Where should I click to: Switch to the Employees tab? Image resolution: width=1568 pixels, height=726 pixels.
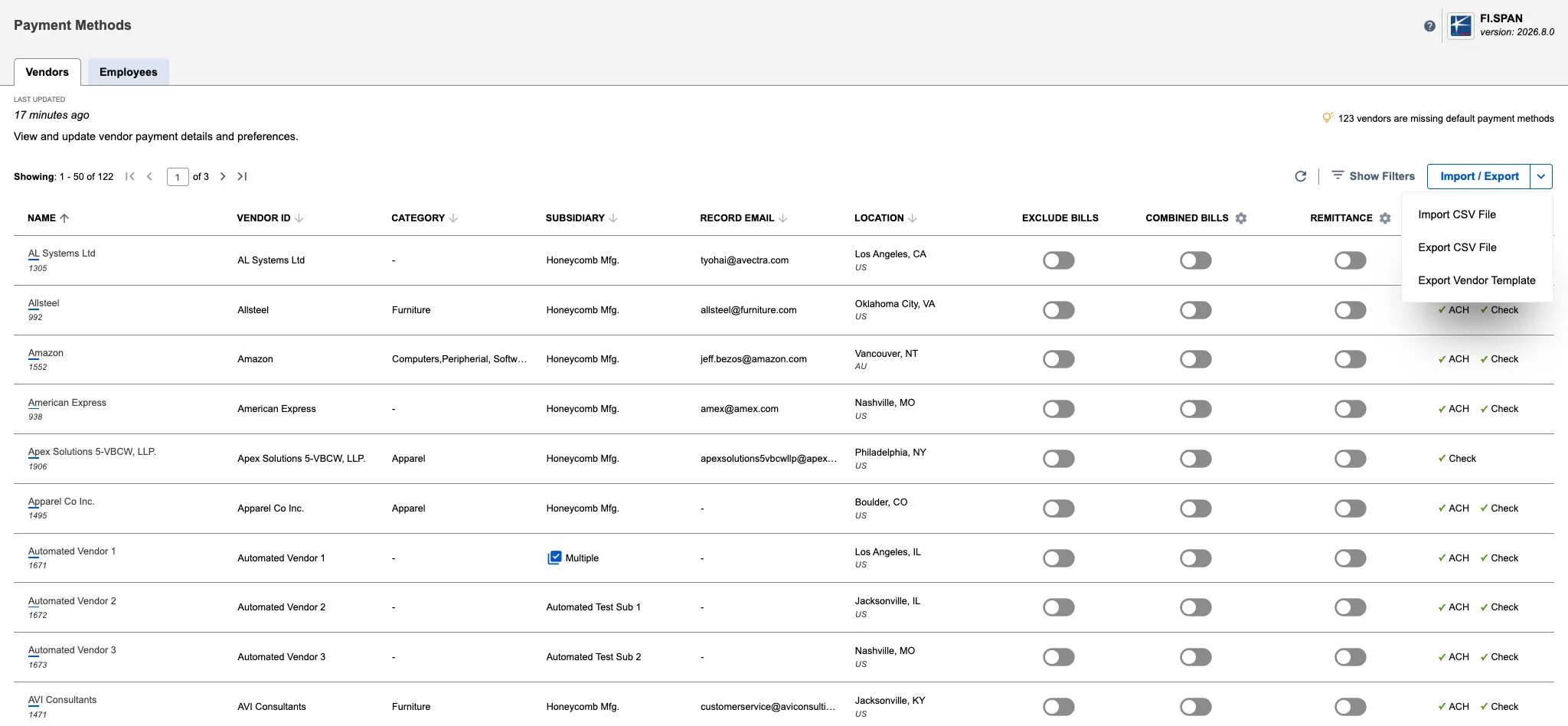[129, 72]
